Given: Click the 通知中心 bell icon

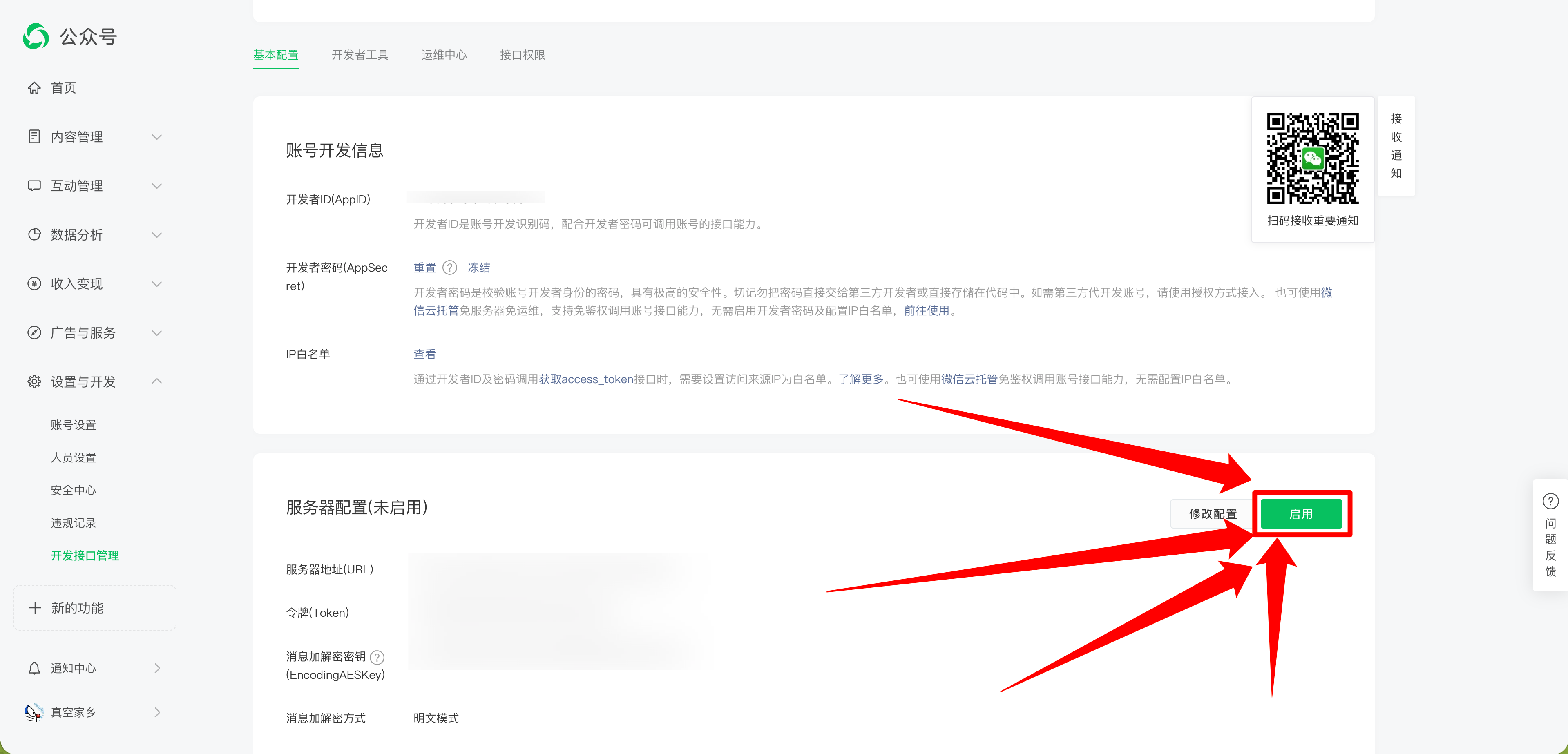Looking at the screenshot, I should pyautogui.click(x=34, y=668).
